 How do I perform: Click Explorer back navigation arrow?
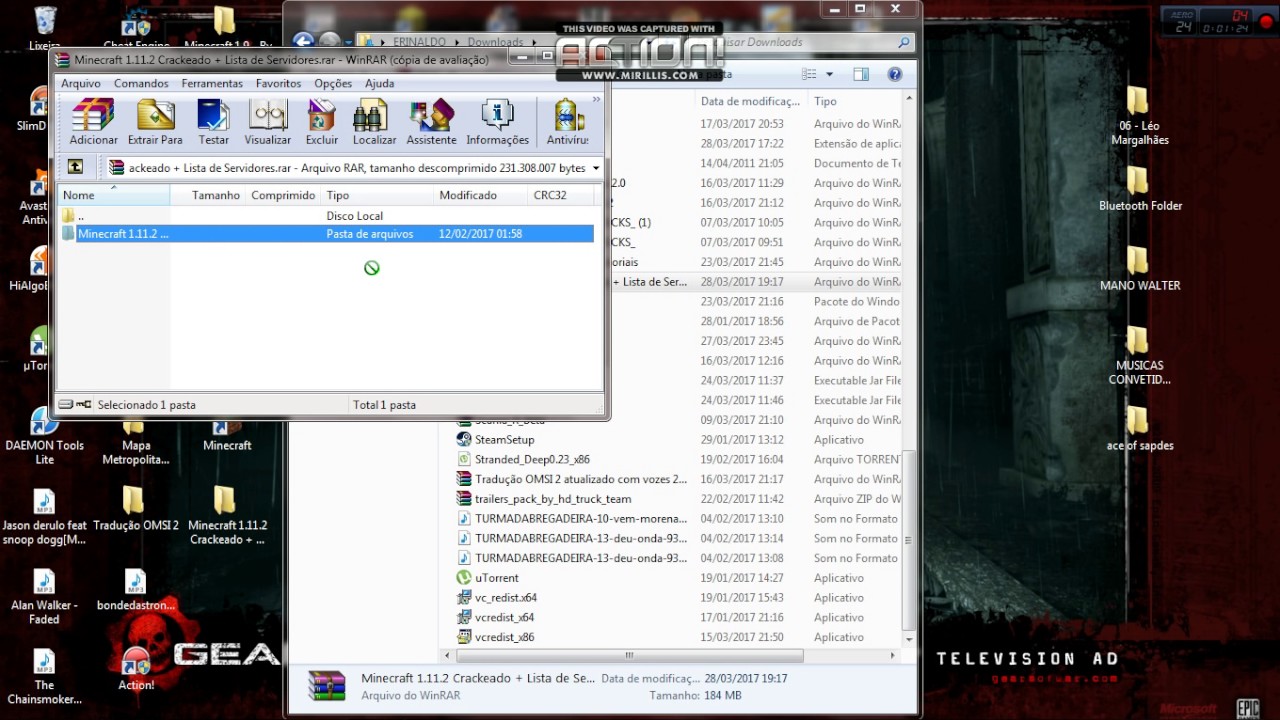[x=303, y=42]
